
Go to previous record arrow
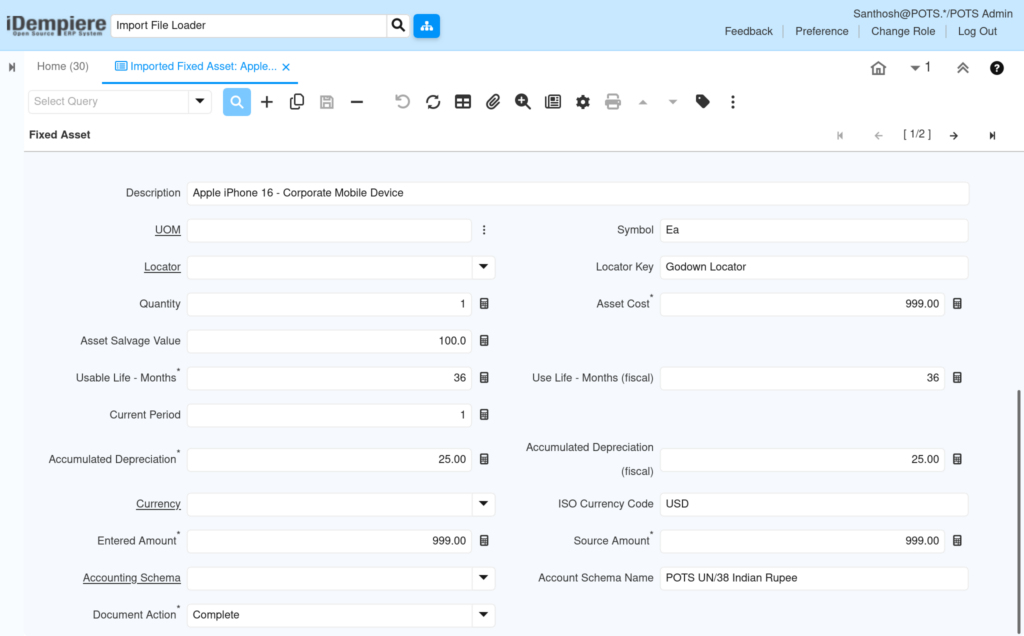878,135
